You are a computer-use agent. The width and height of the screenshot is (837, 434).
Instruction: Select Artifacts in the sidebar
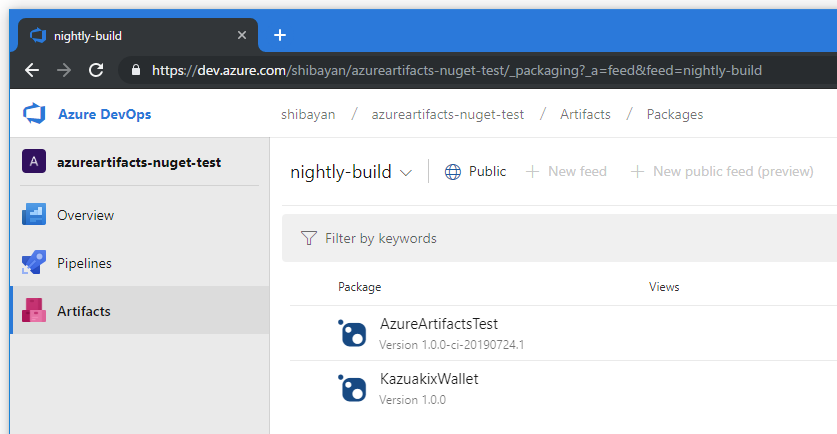pos(84,311)
